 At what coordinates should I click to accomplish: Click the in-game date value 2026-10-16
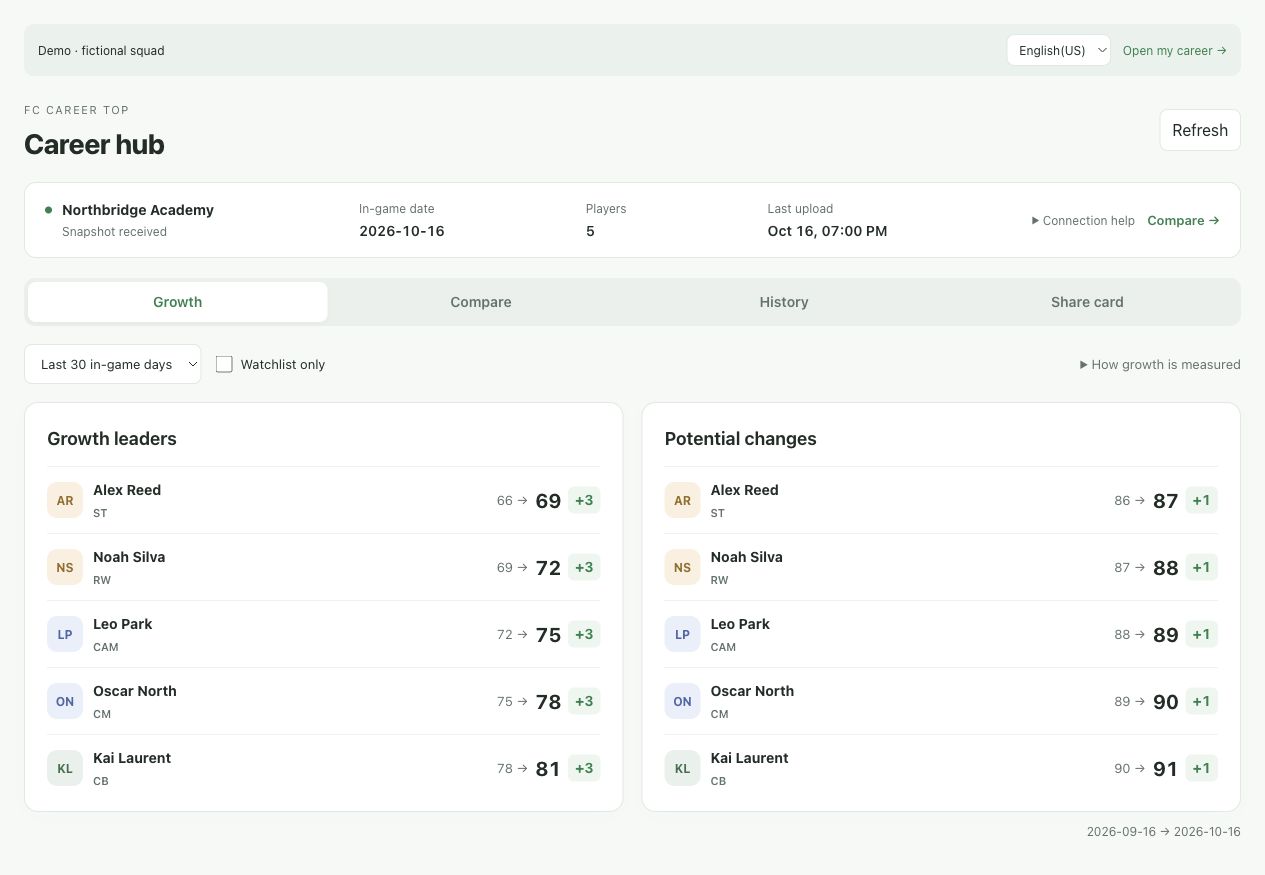[402, 231]
